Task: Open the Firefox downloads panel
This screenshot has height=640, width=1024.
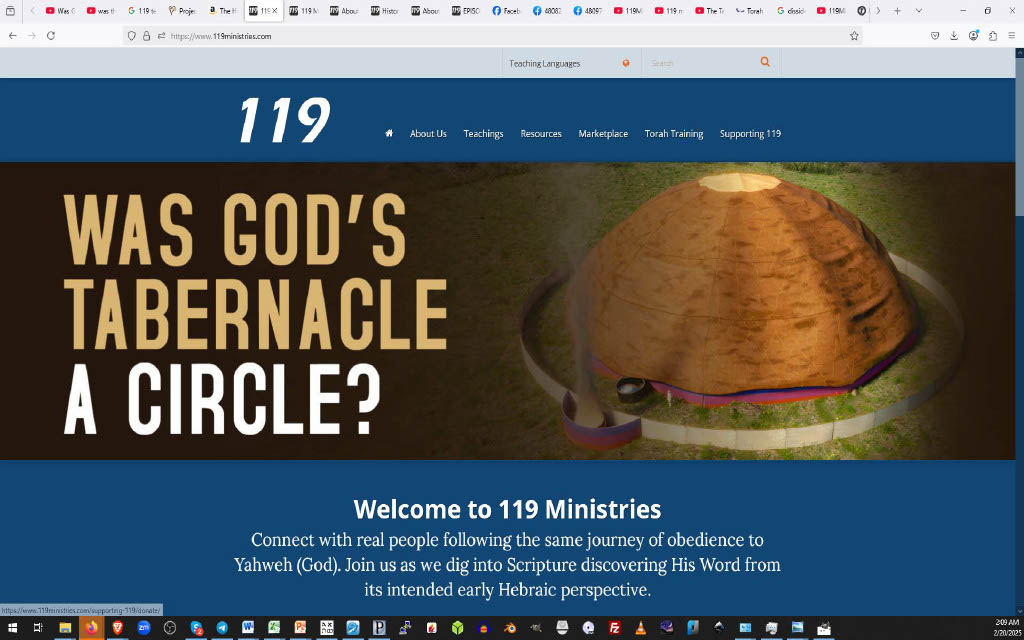Action: [x=954, y=35]
